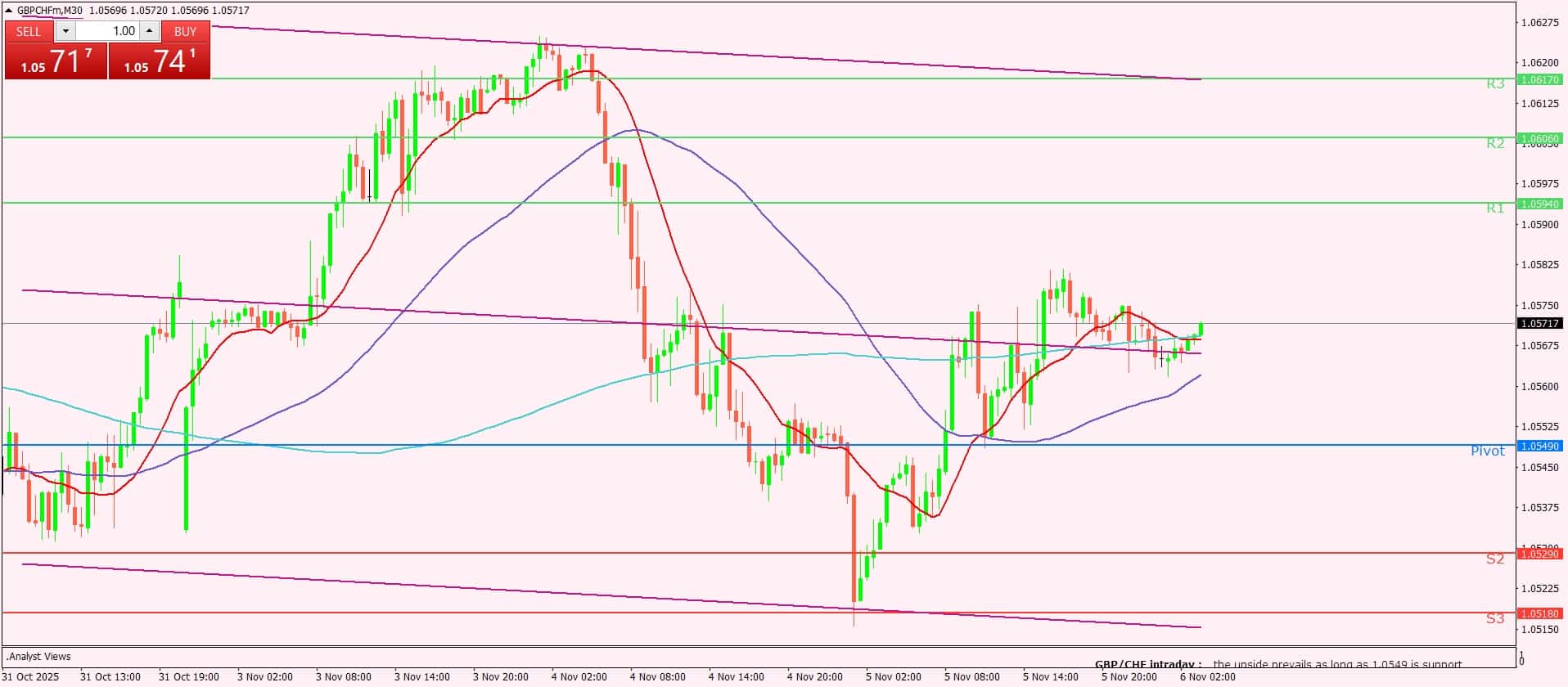Viewport: 1568px width, 687px height.
Task: Click the 31 Oct 2025 time axis label
Action: pos(32,676)
